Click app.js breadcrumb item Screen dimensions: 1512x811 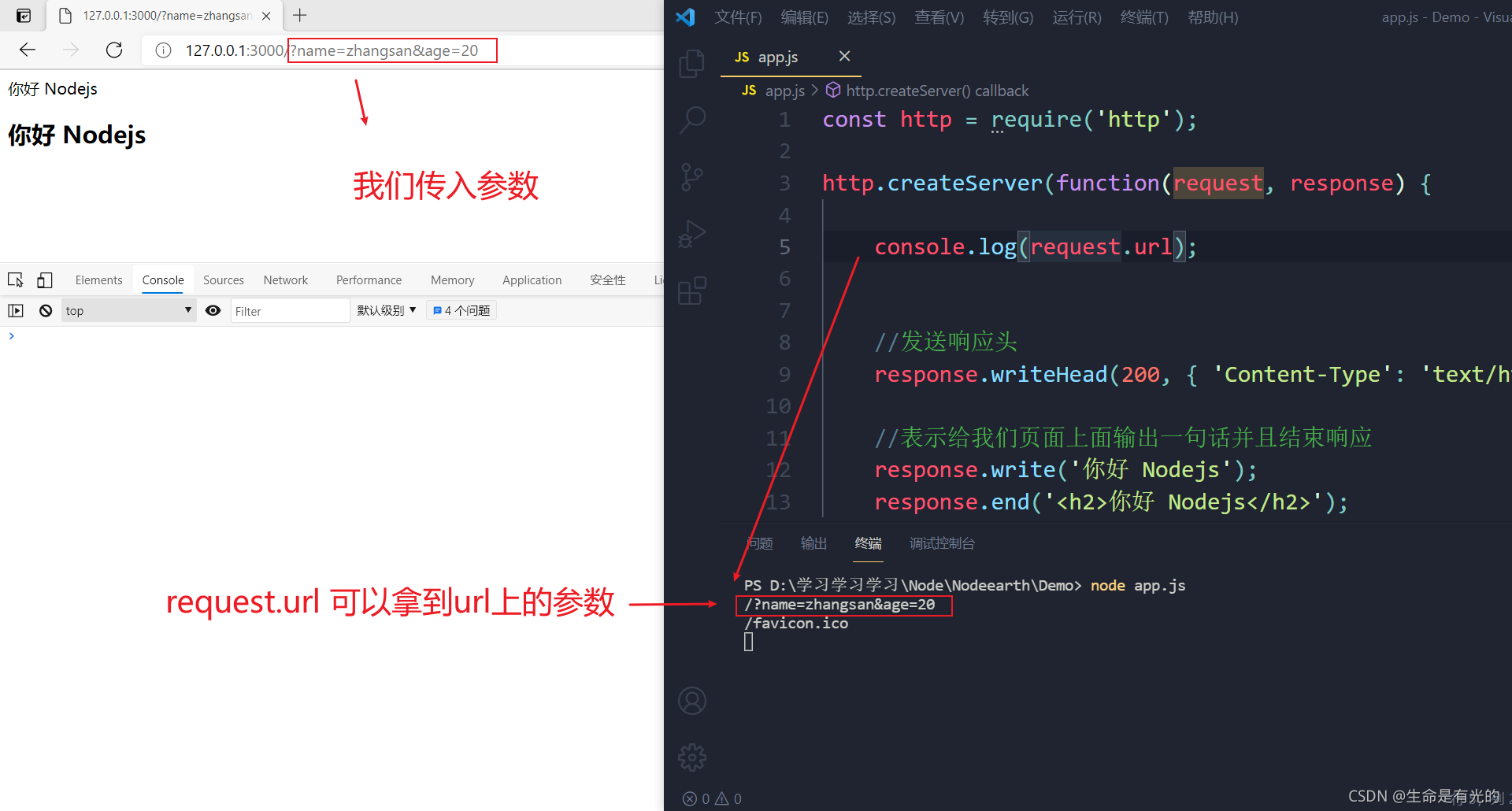[x=773, y=91]
